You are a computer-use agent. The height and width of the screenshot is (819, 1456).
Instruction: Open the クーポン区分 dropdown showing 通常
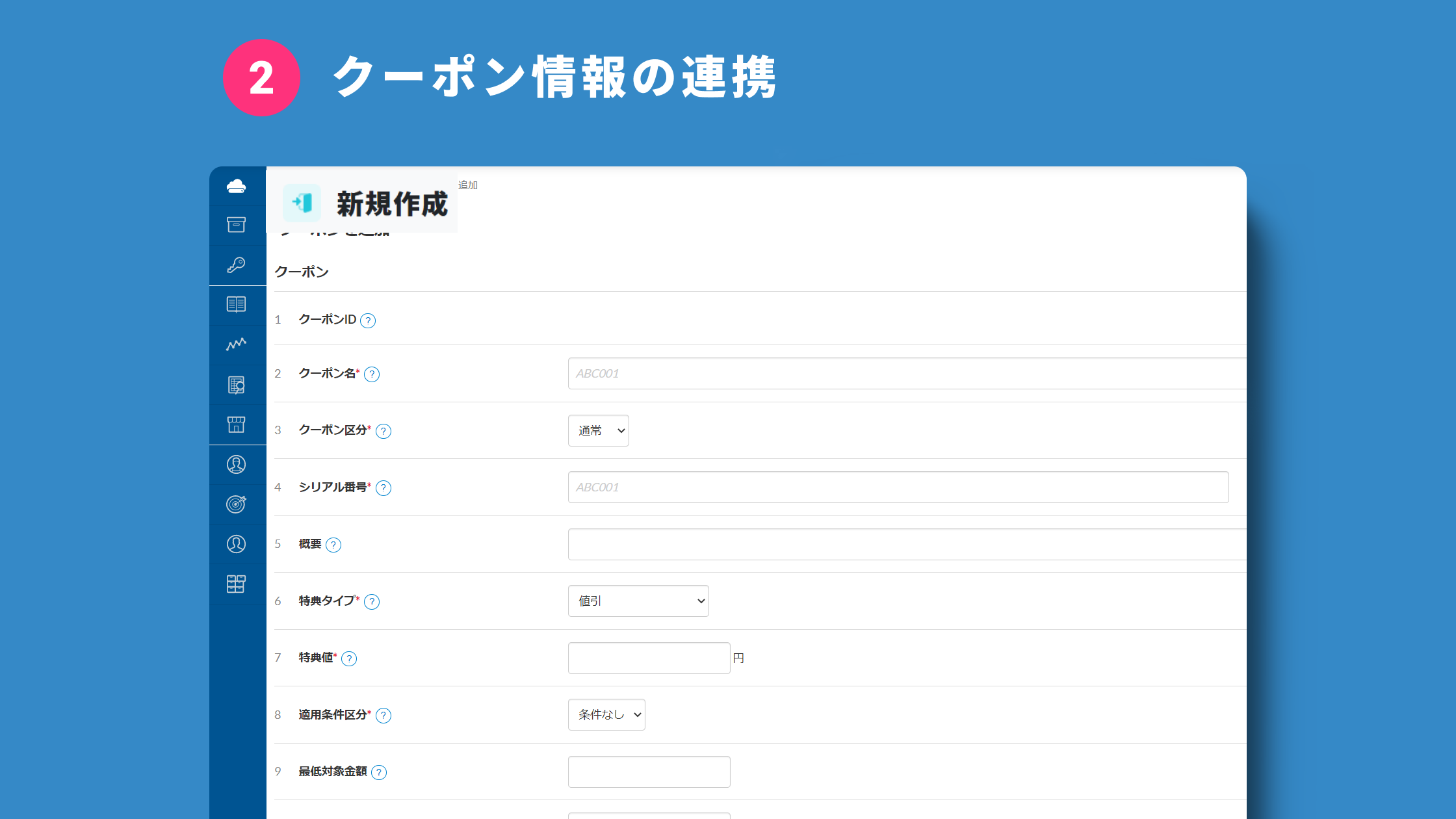(598, 430)
